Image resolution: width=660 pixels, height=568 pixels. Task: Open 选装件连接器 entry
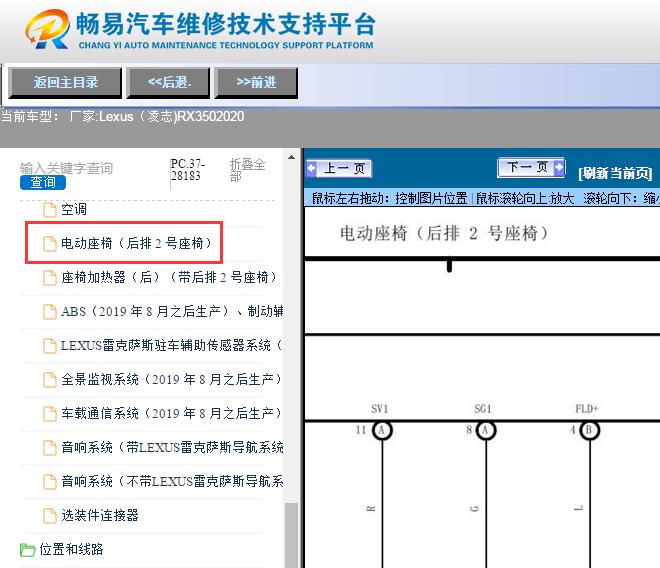(100, 515)
